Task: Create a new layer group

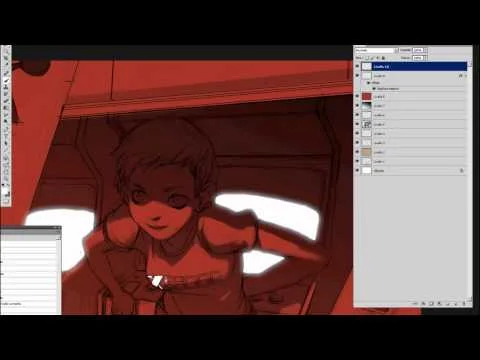Action: (447, 303)
